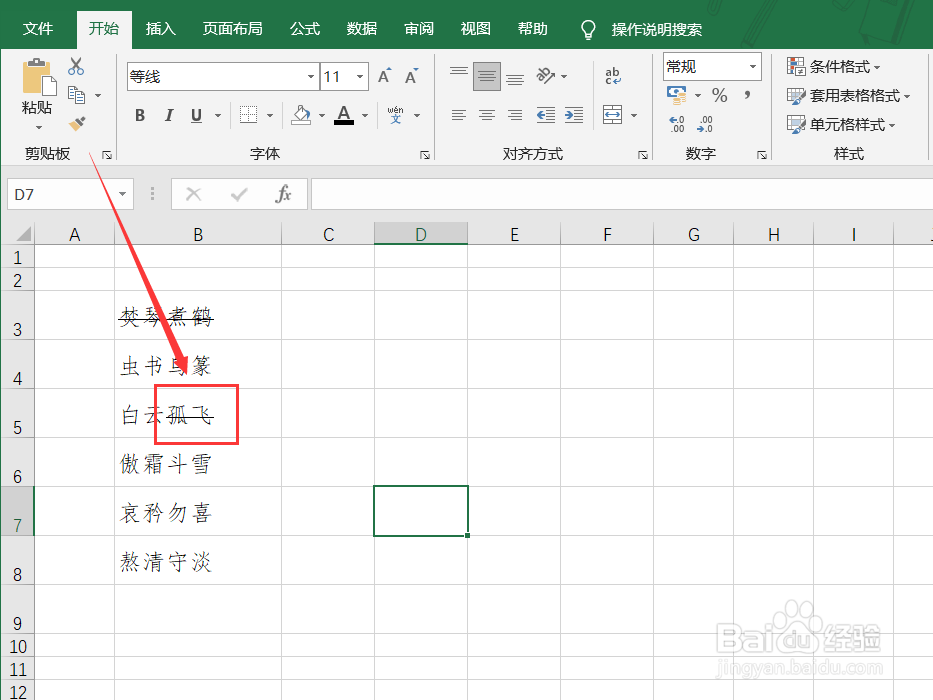
Task: Open the insert function fx button
Action: 283,194
